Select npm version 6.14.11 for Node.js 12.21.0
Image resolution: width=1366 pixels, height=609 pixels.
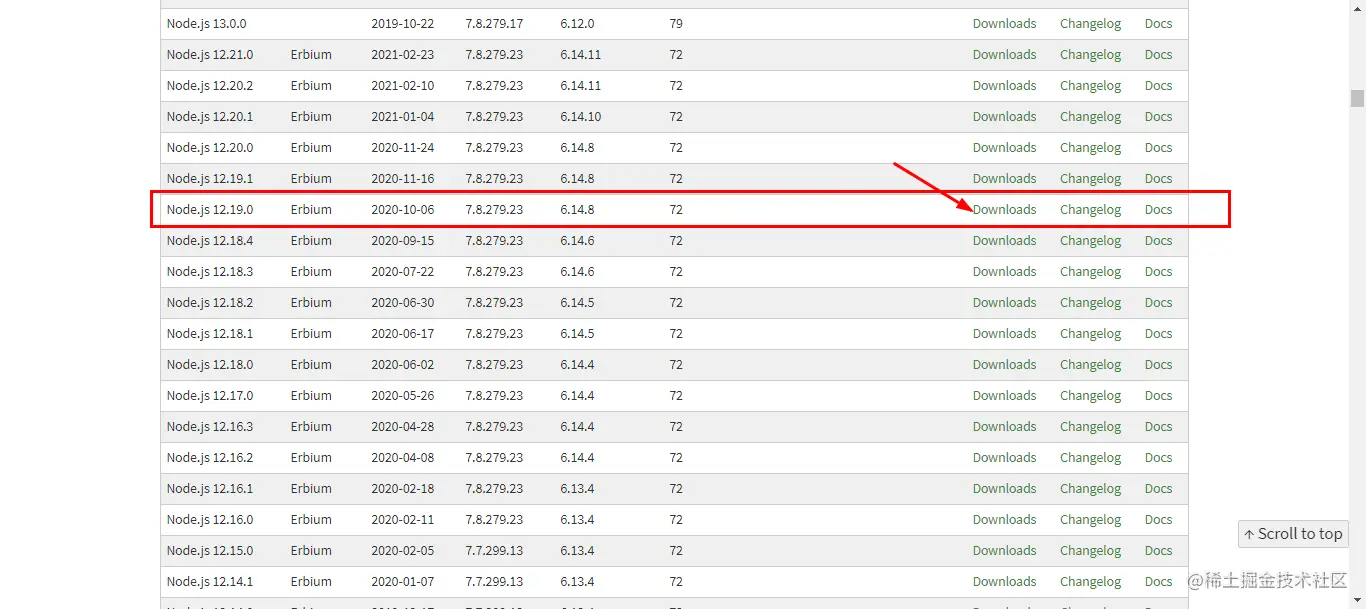[580, 55]
